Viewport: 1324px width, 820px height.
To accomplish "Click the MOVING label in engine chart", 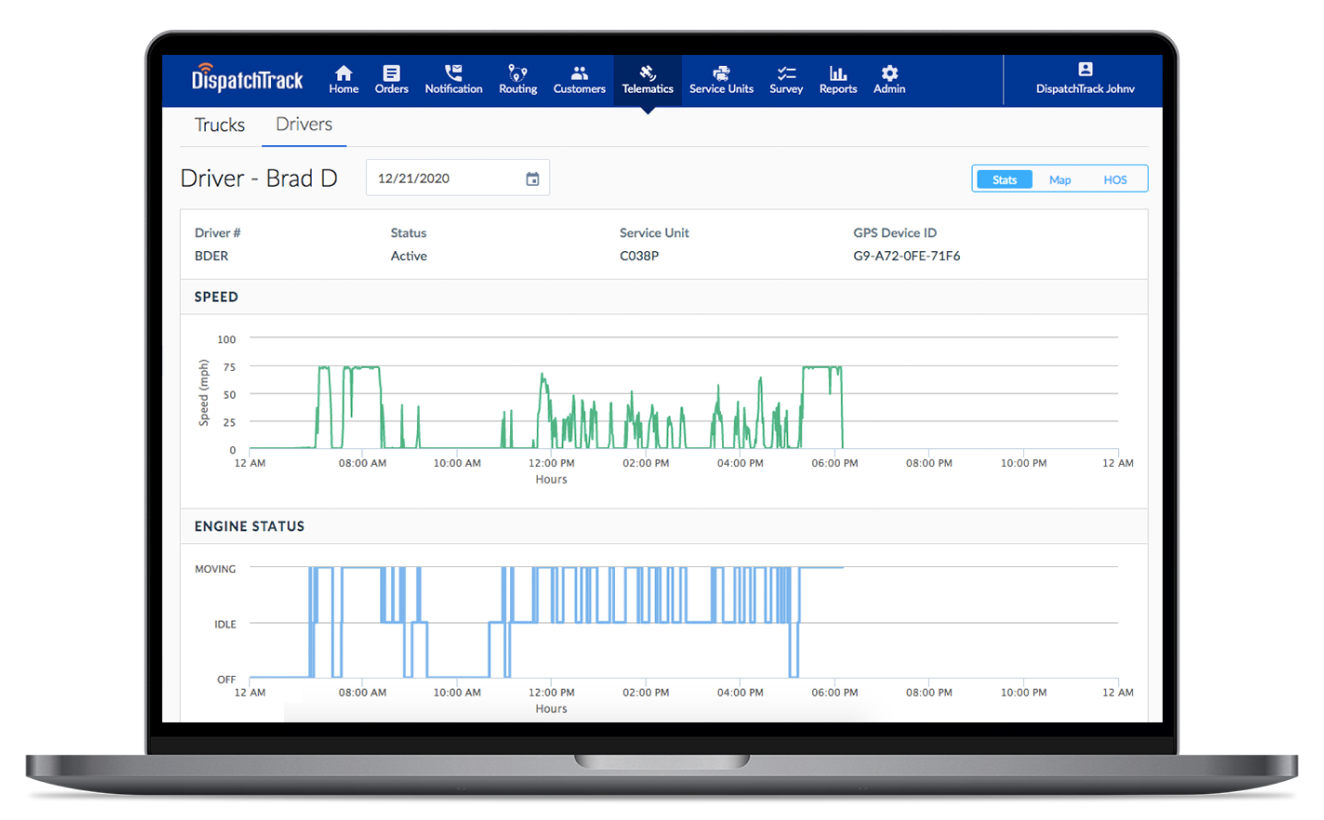I will [215, 569].
